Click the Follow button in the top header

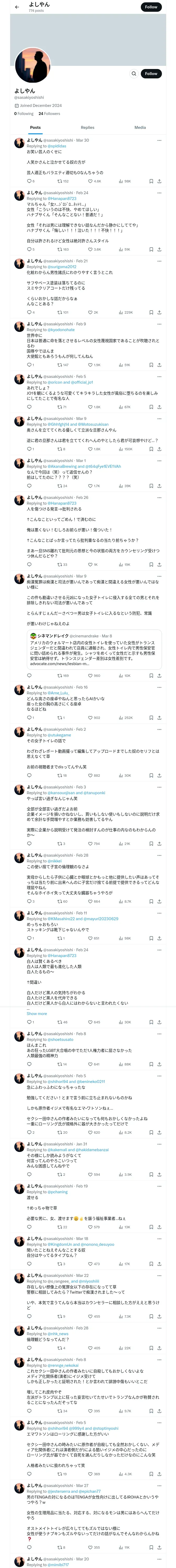(151, 7)
